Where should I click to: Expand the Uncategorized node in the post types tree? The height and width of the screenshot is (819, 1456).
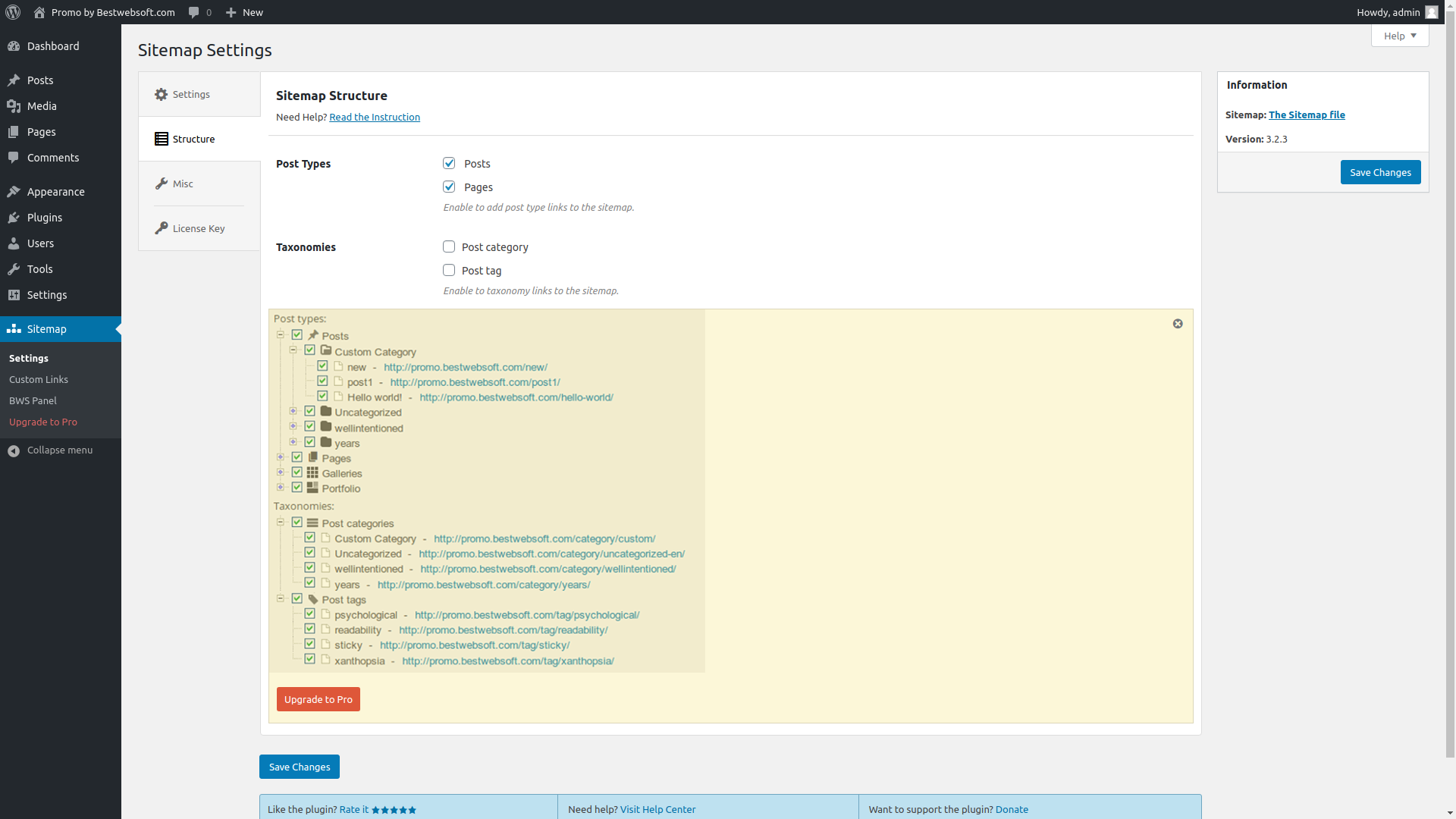click(294, 411)
